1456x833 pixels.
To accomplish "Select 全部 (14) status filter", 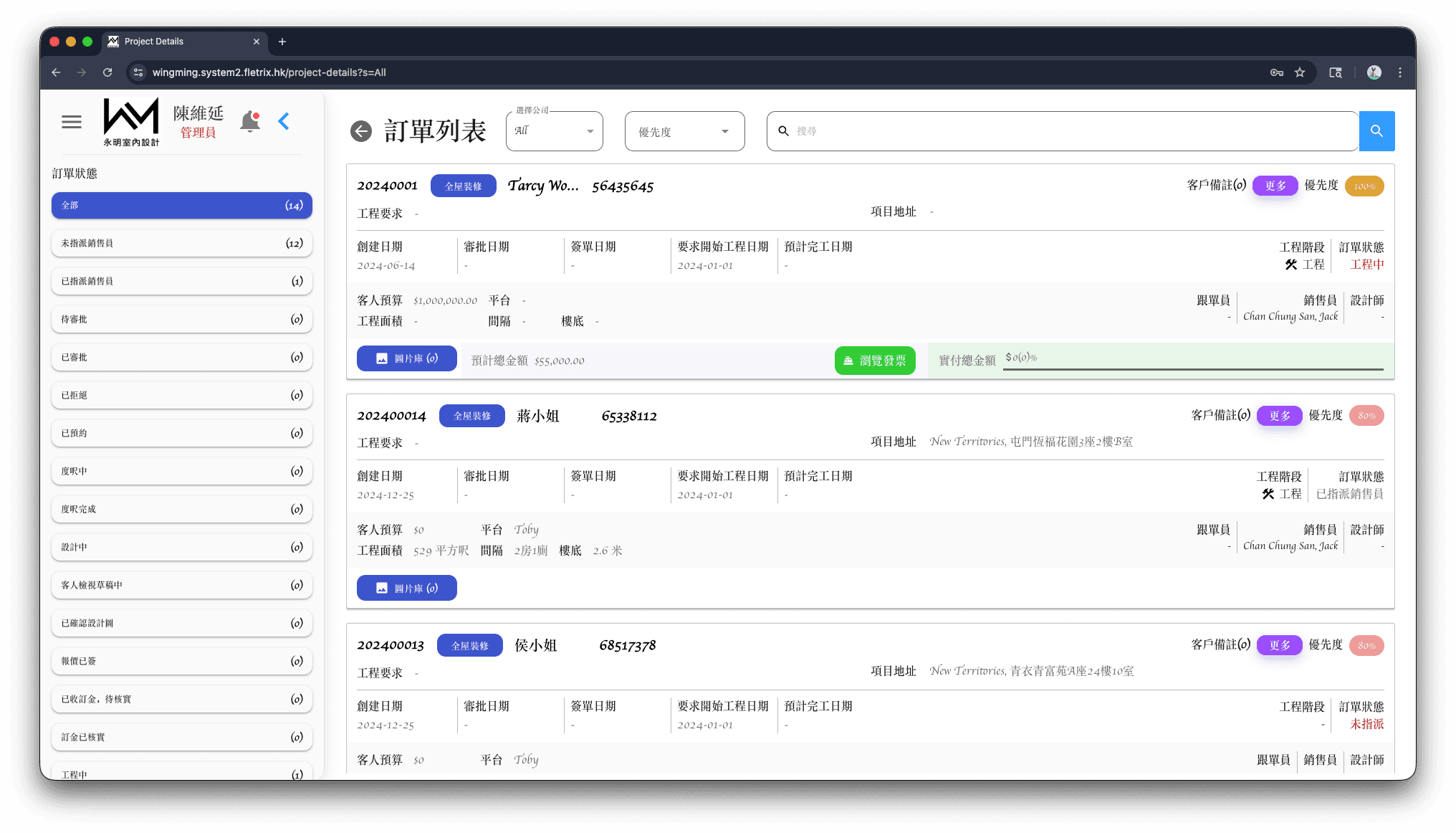I will 181,205.
